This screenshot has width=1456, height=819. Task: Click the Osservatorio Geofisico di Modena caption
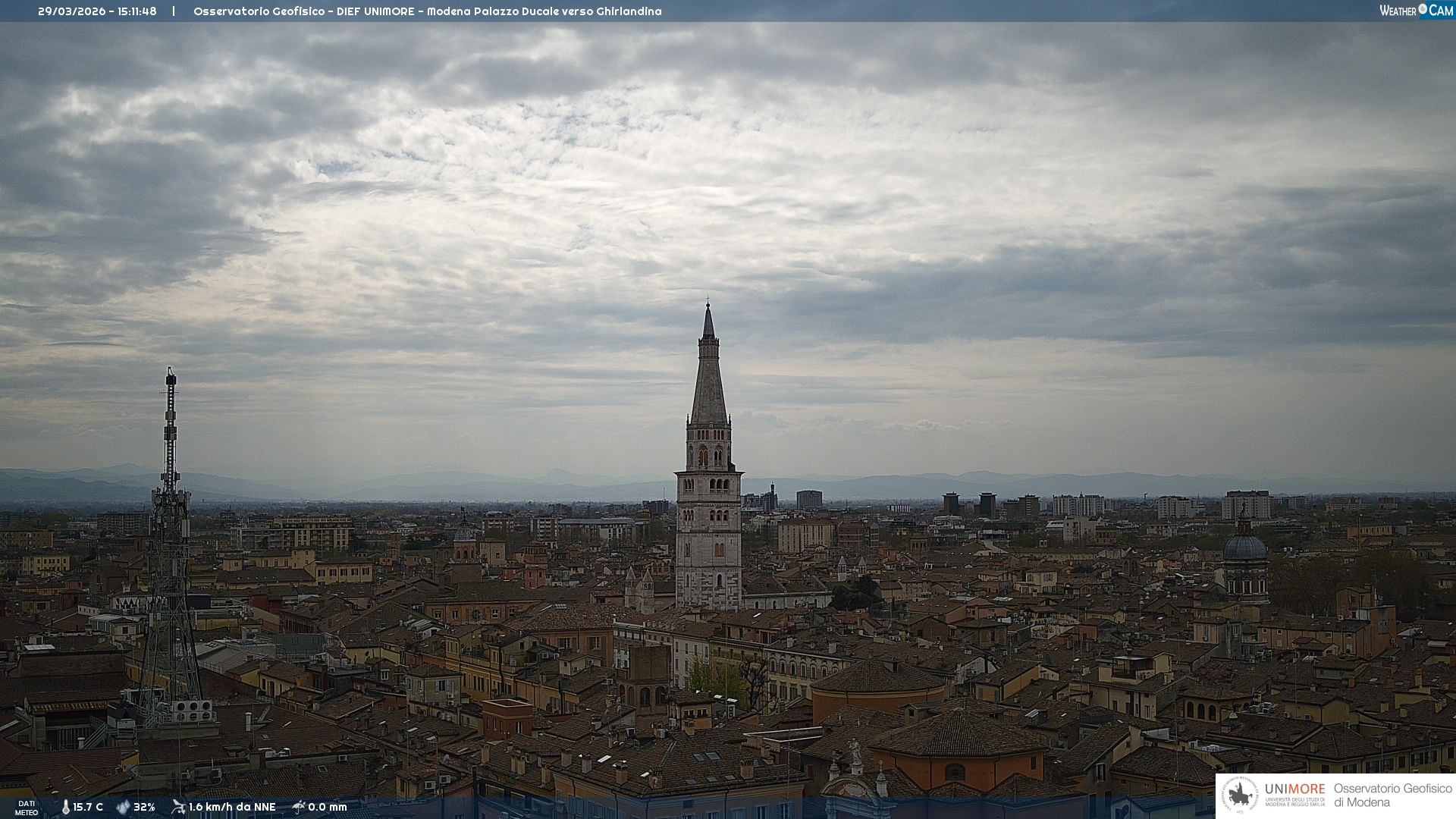(x=1392, y=795)
